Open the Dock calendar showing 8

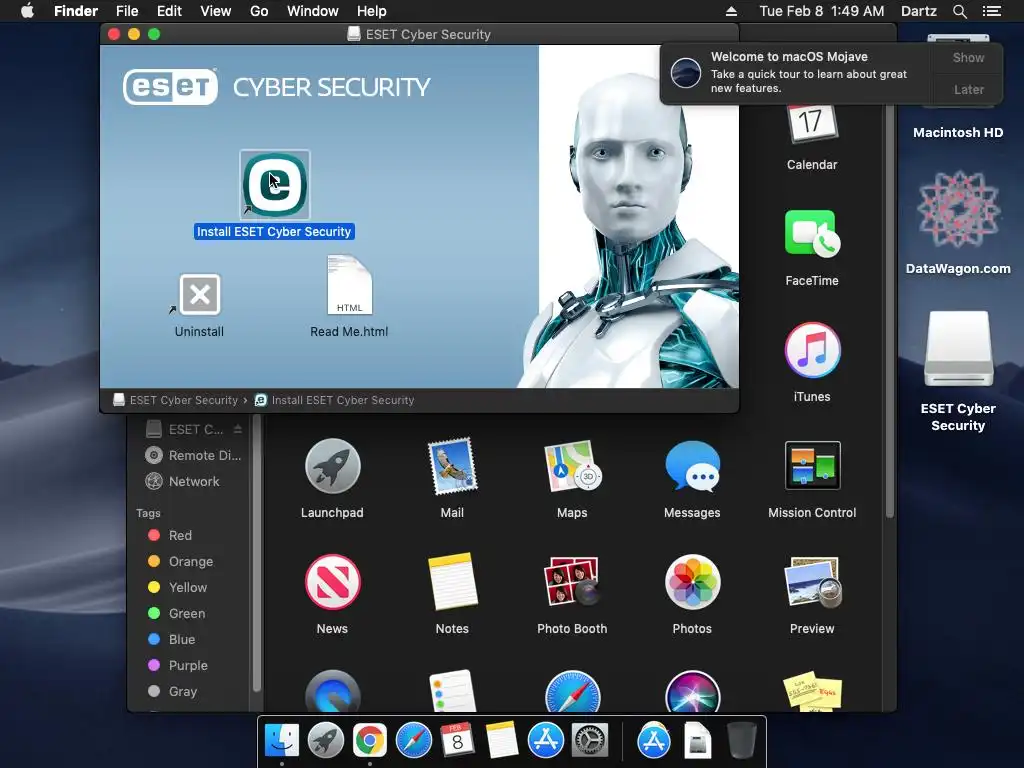click(x=457, y=741)
